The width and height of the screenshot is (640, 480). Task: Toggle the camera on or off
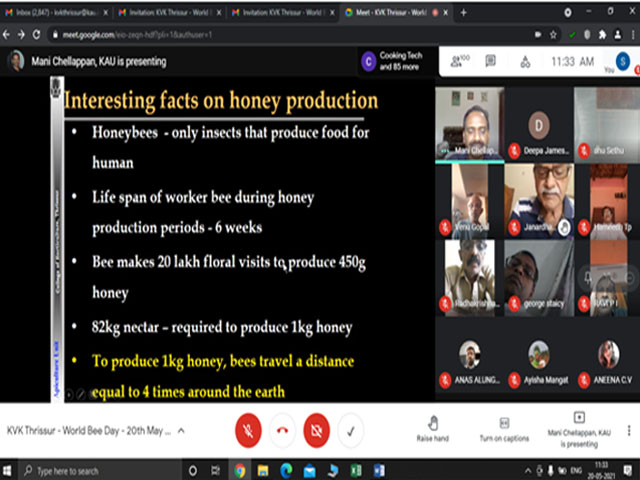(316, 429)
